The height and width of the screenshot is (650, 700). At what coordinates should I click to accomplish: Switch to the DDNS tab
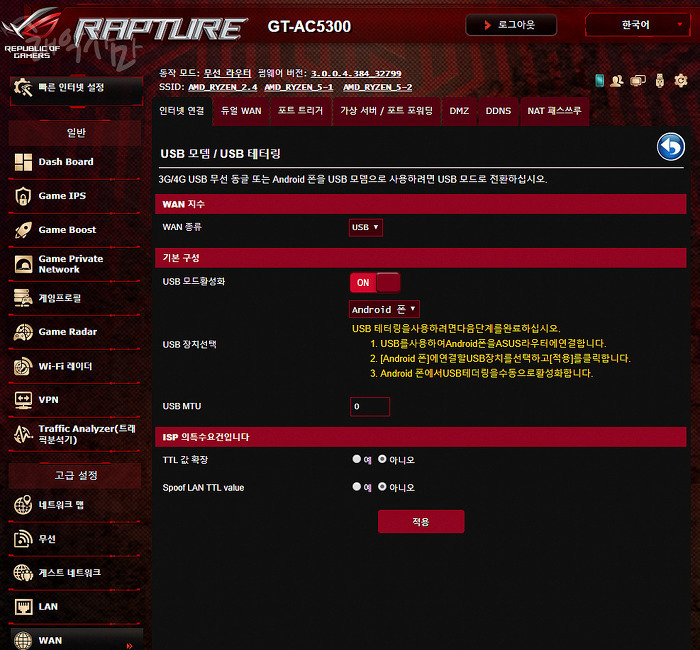(498, 111)
